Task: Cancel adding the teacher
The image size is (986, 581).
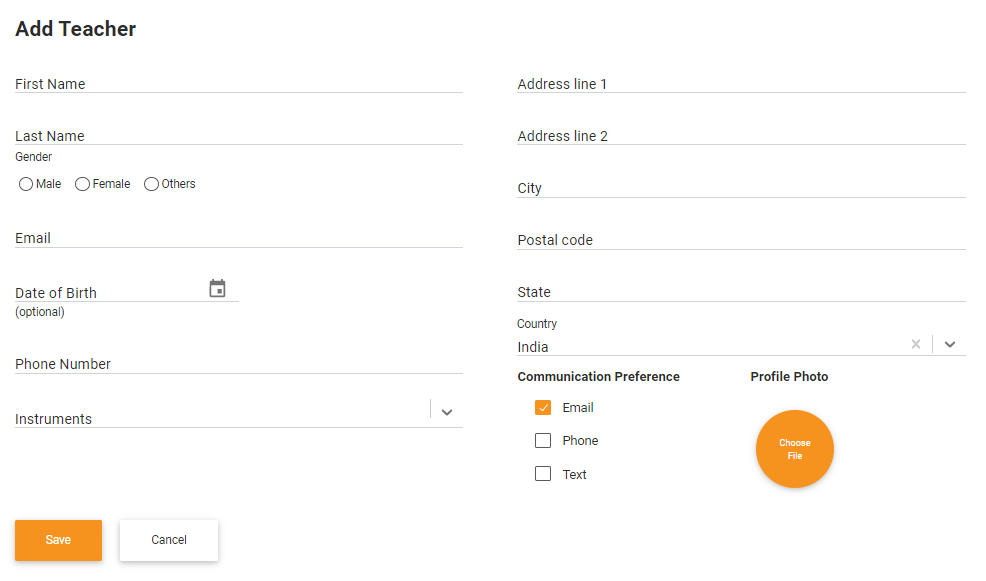Action: 169,540
